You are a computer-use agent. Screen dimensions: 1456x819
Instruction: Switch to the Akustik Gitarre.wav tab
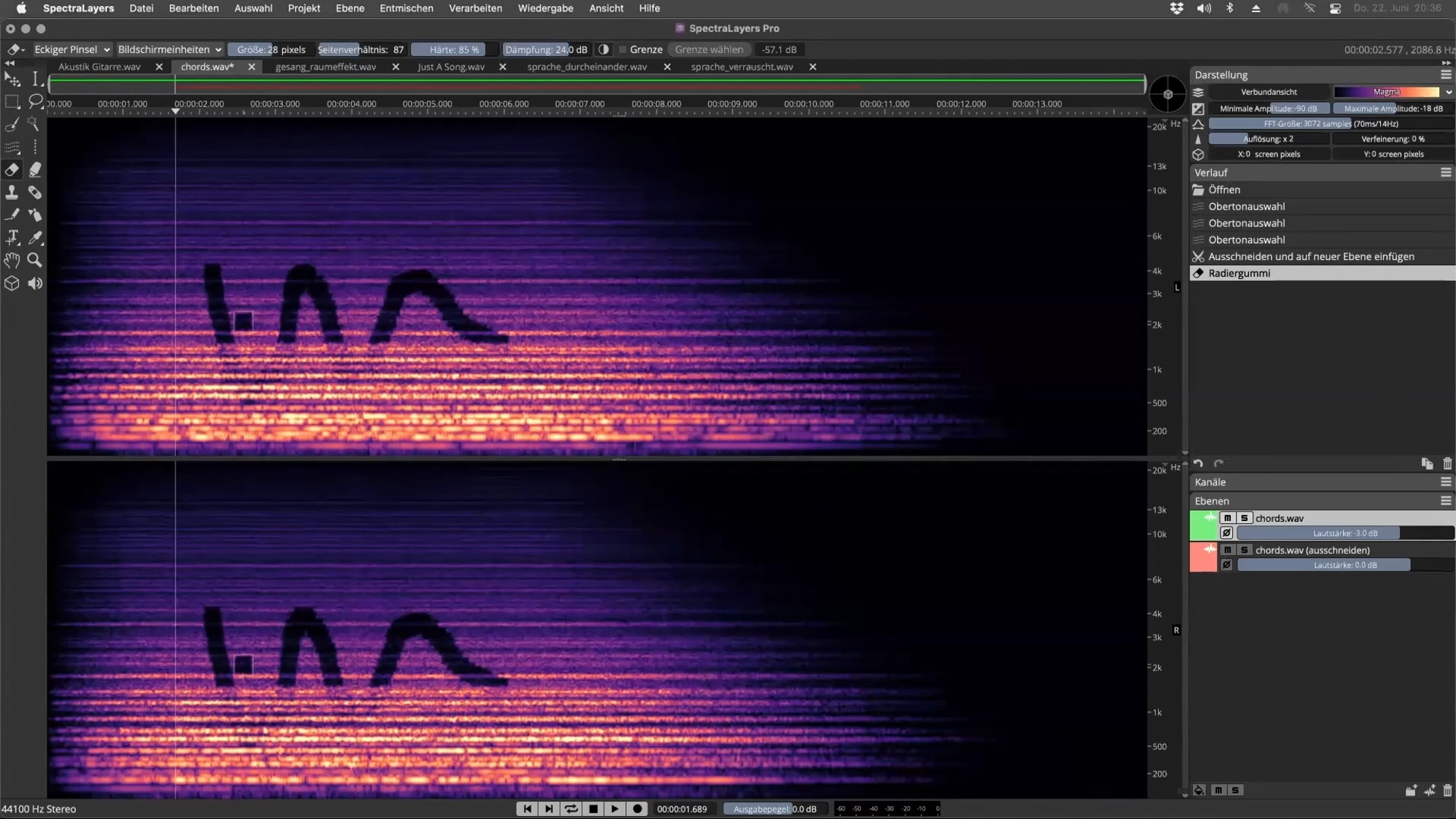tap(99, 67)
